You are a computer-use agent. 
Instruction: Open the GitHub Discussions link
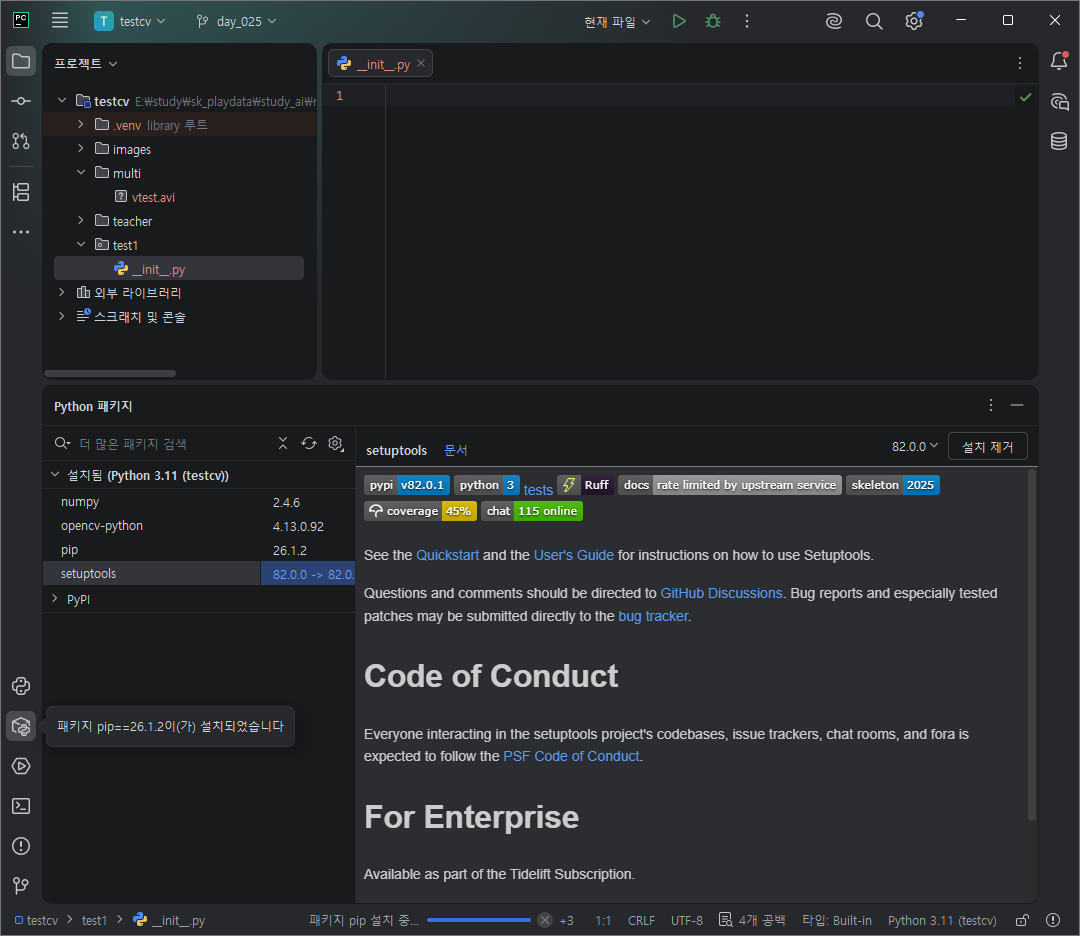(x=721, y=593)
